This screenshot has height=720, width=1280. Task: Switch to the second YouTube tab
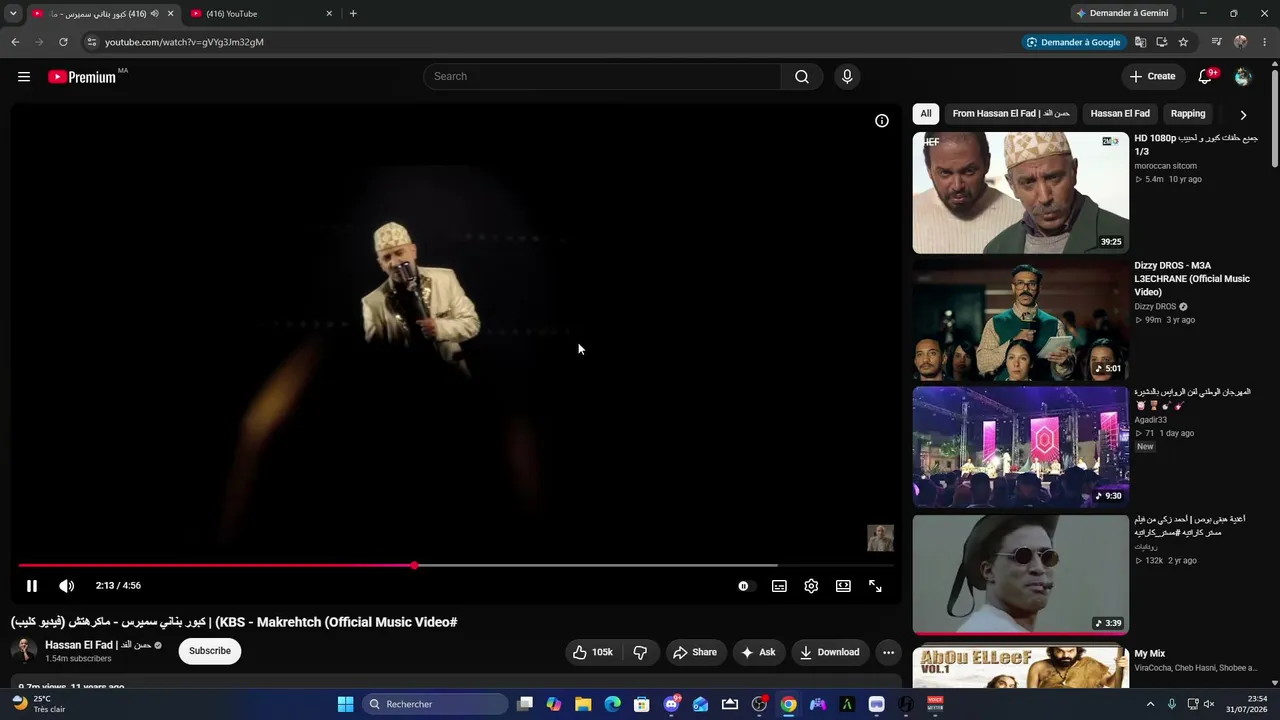click(x=260, y=14)
